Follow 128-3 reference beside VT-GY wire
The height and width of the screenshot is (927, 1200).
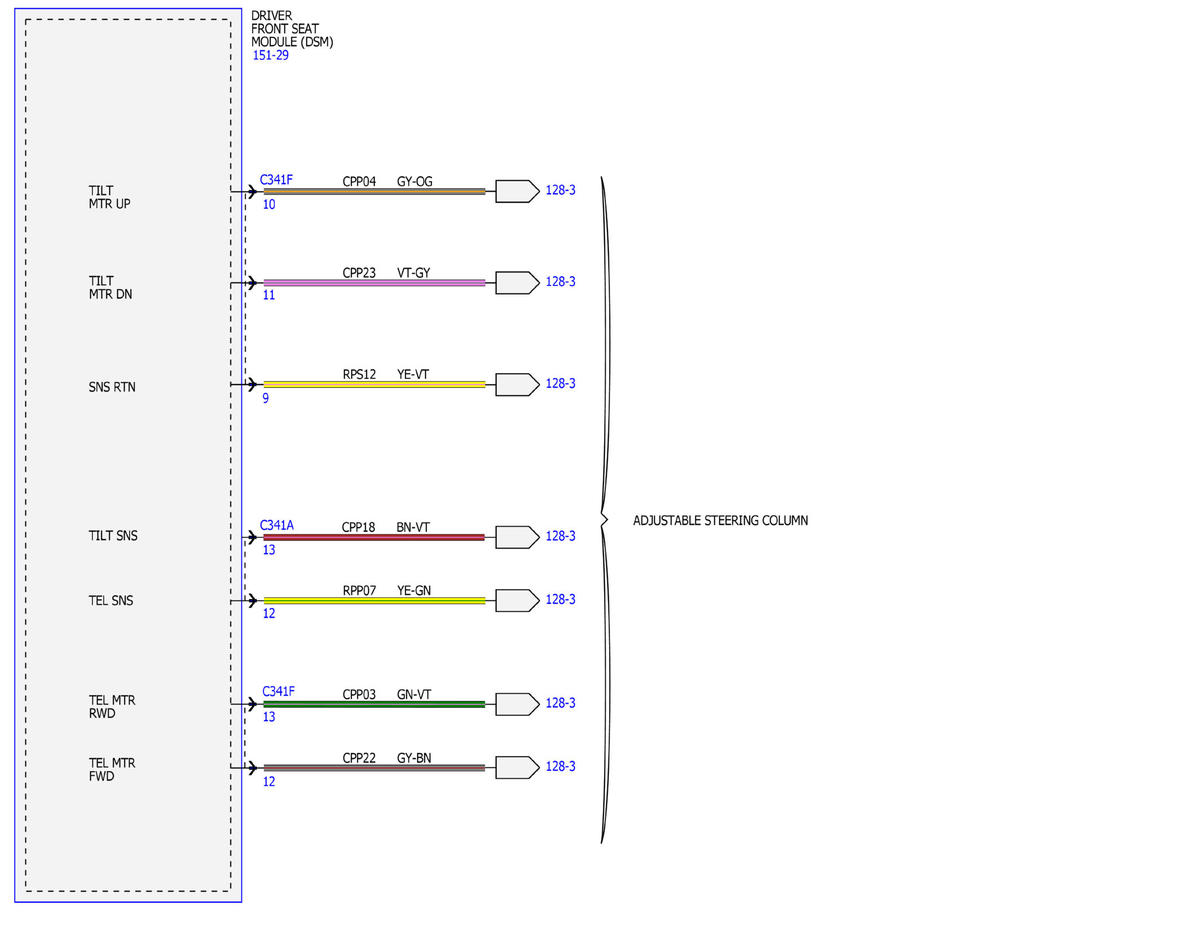560,282
